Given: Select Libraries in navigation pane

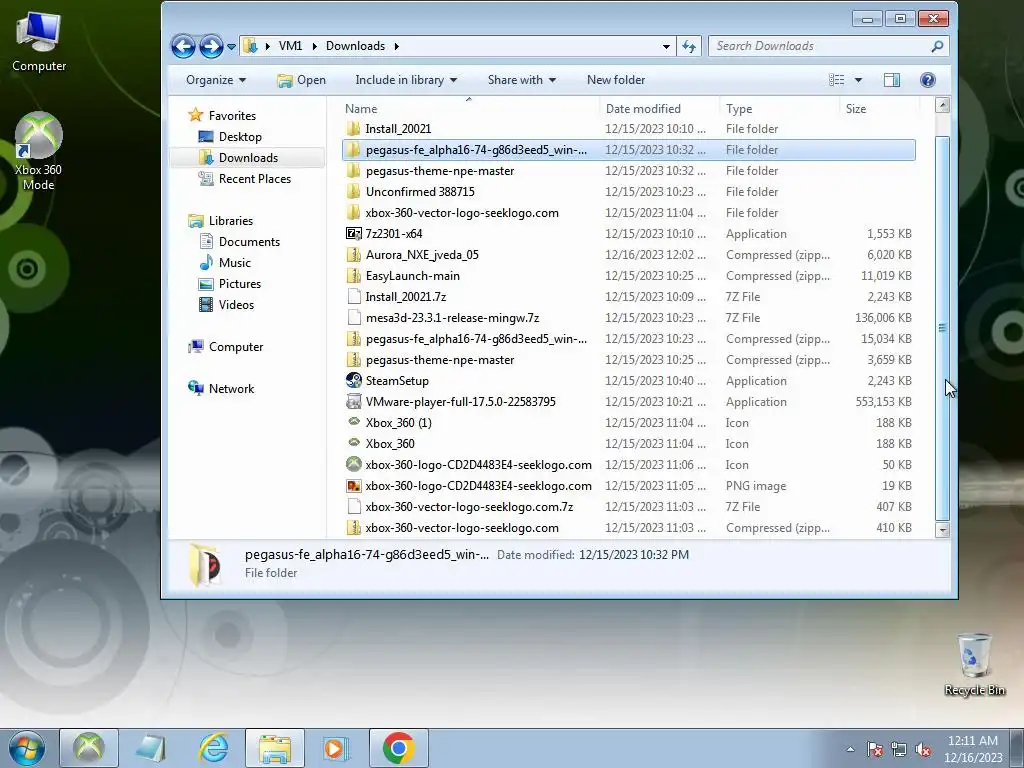Looking at the screenshot, I should (231, 221).
